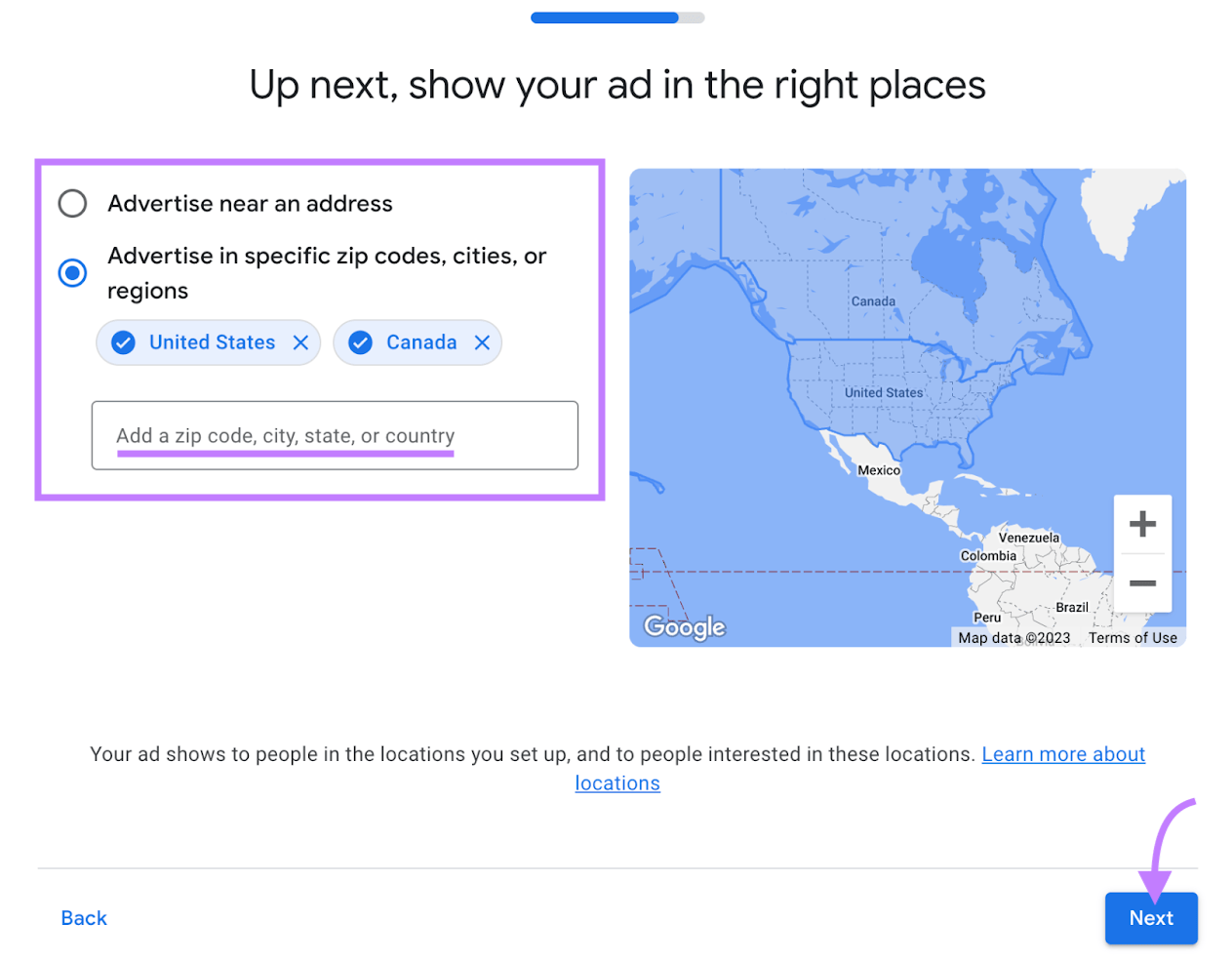Open the Learn more about locations link
This screenshot has height=961, width=1232.
(1063, 753)
